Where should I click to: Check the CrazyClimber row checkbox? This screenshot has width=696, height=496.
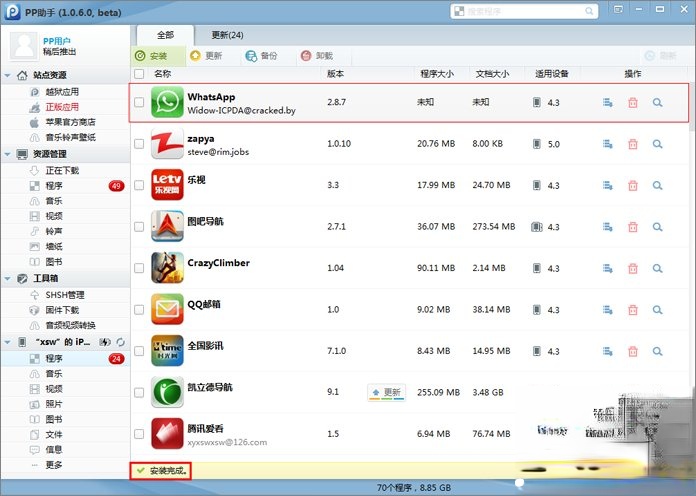pos(139,268)
